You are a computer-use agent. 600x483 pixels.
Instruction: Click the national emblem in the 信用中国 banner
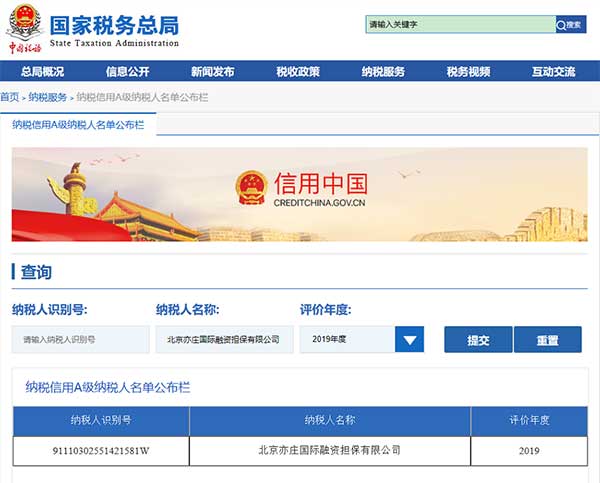click(251, 188)
